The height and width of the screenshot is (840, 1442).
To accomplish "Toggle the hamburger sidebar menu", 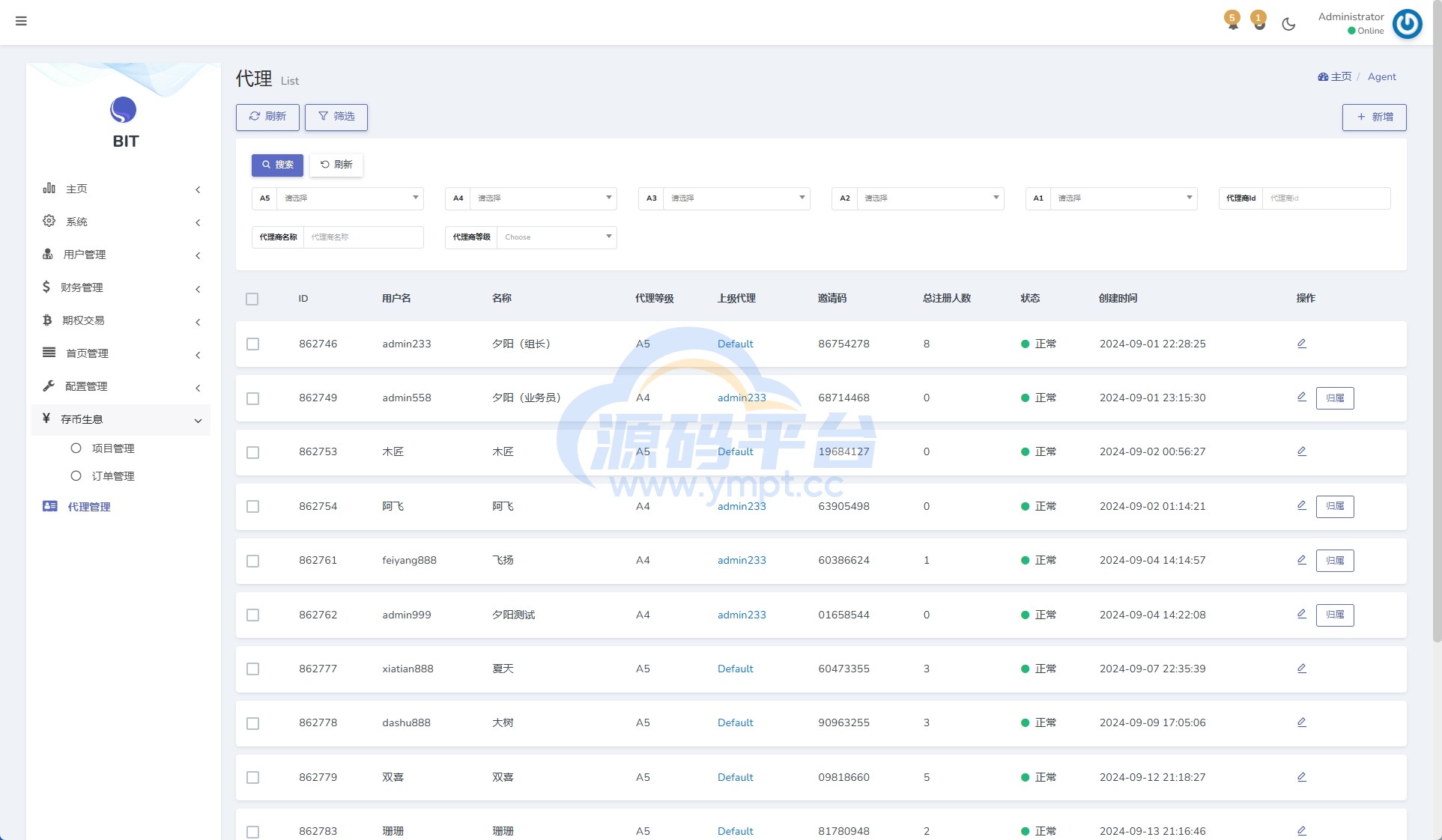I will [x=21, y=21].
